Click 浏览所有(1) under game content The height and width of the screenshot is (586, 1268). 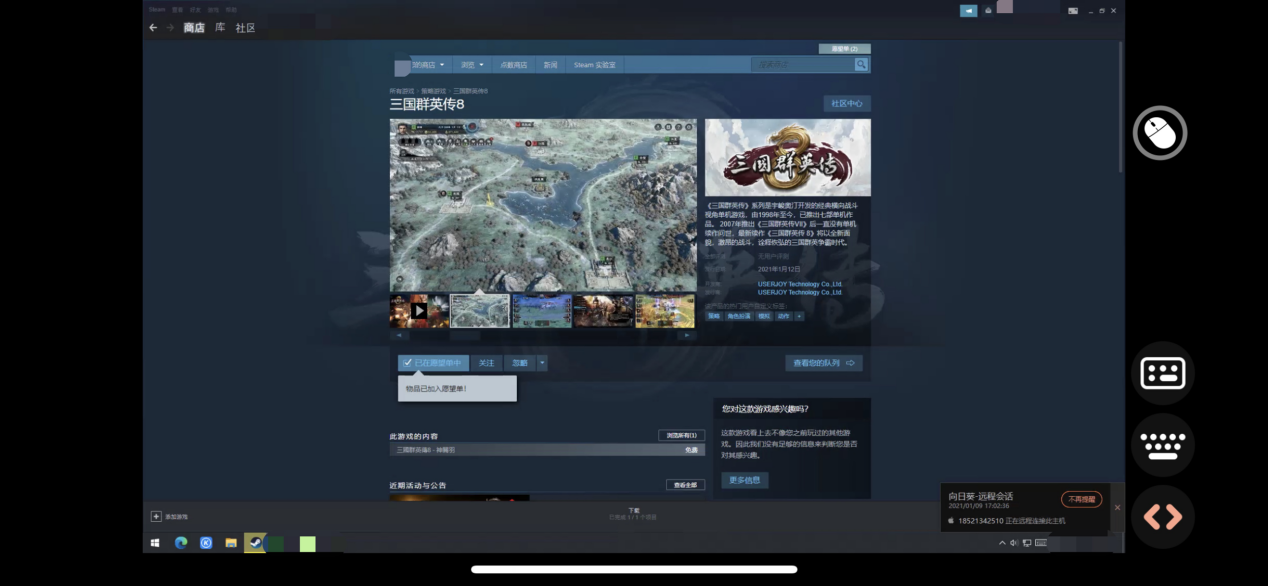[x=682, y=436]
